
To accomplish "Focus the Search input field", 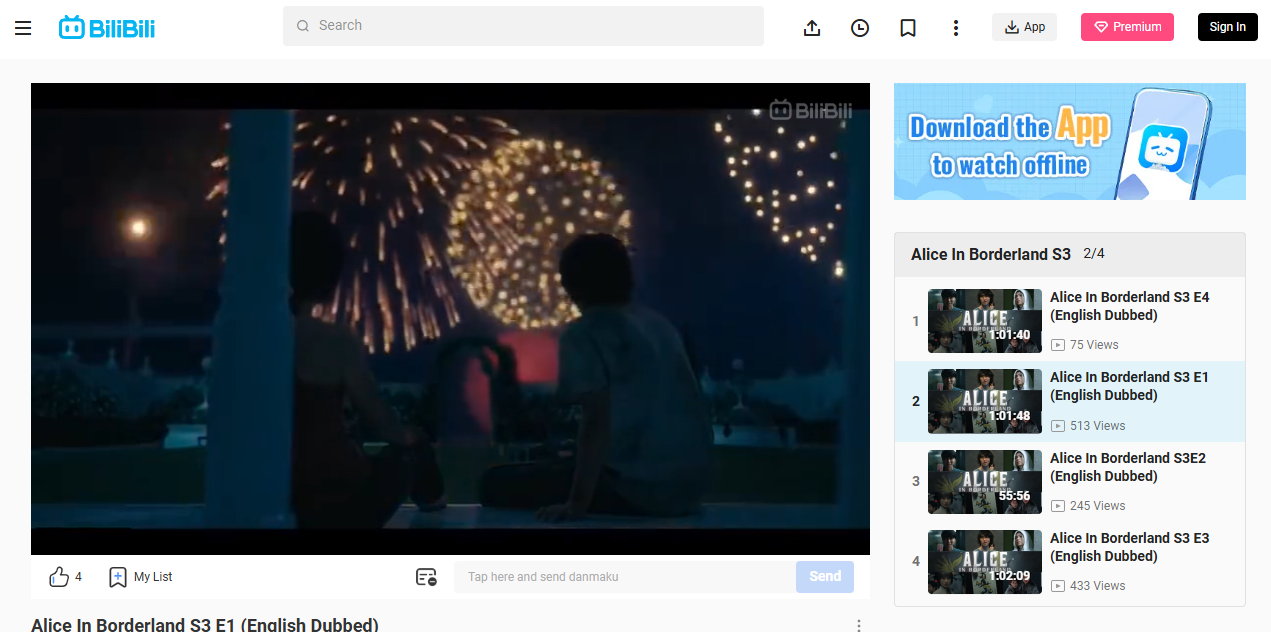I will click(523, 26).
